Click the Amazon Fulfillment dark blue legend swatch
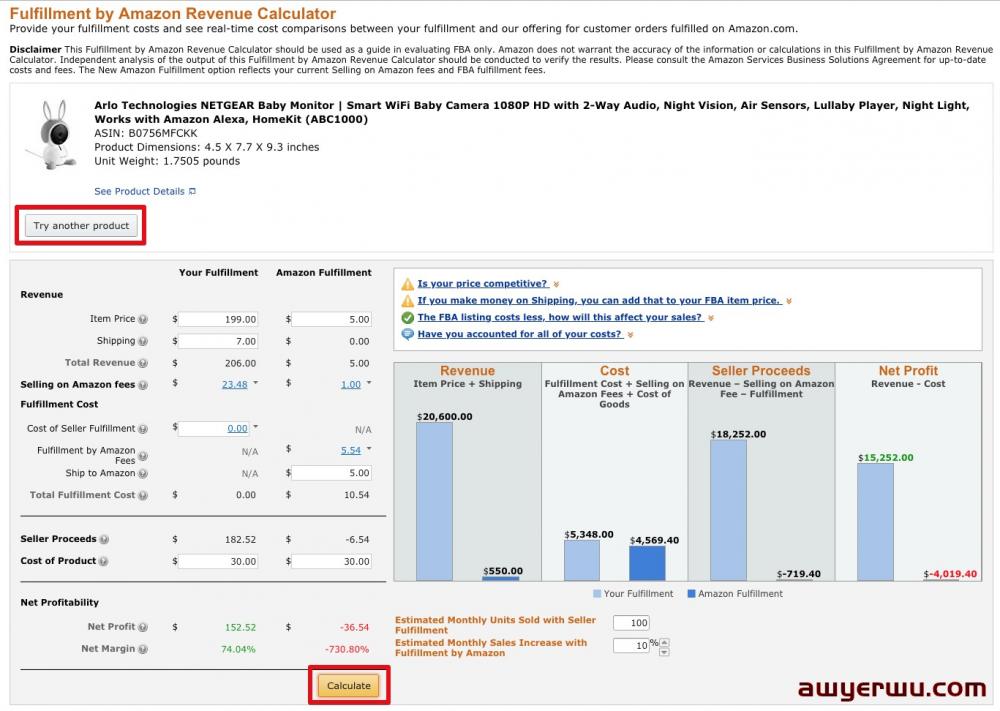Screen dimensions: 1000x711 pyautogui.click(x=692, y=594)
